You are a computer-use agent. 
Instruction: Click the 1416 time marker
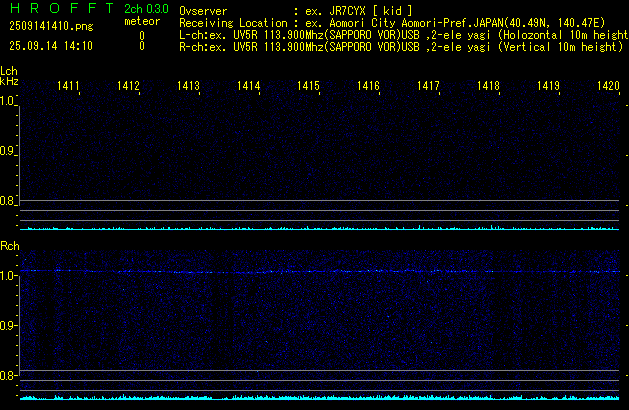tap(368, 86)
